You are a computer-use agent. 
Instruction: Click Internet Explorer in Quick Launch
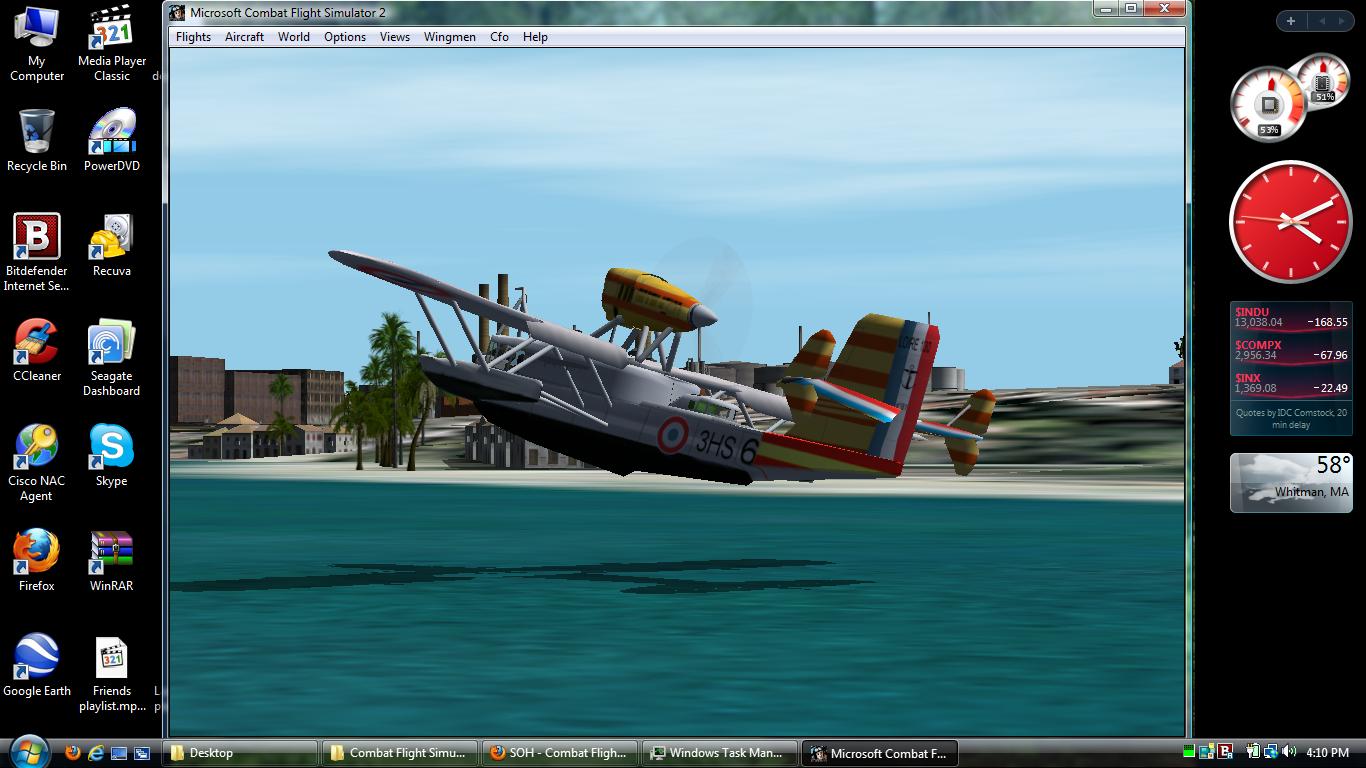click(96, 753)
